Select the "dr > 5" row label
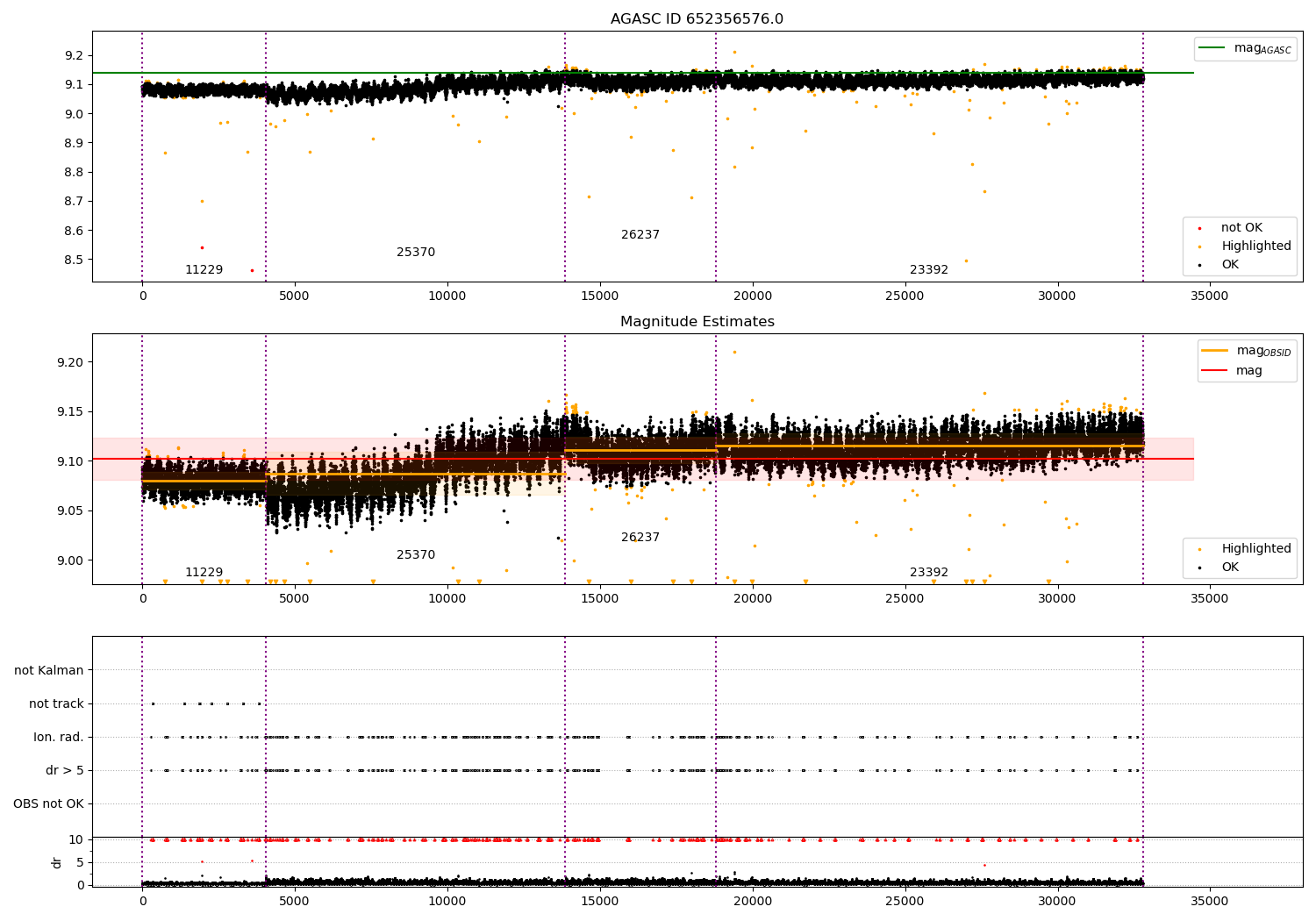The width and height of the screenshot is (1316, 921). tap(65, 770)
